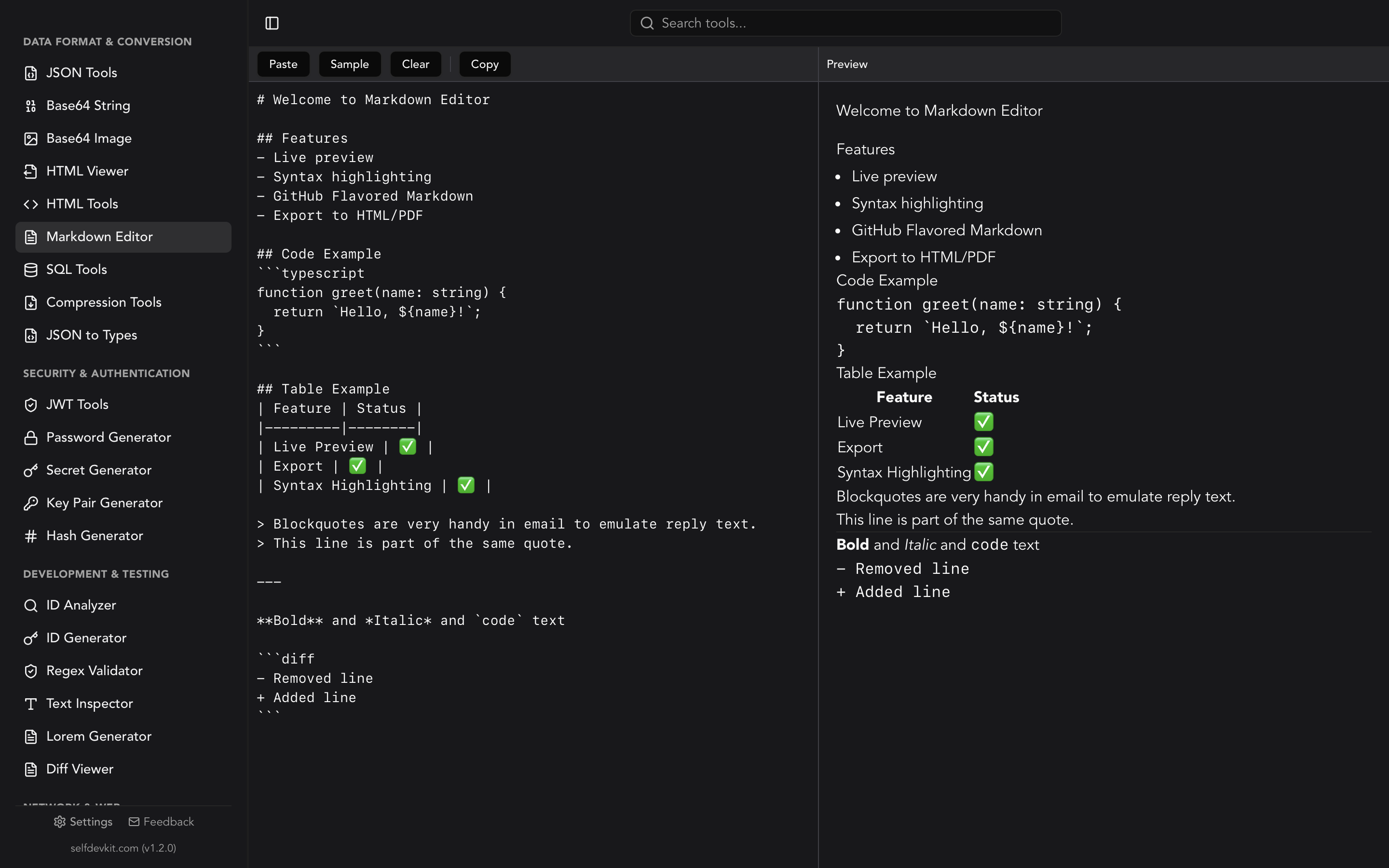Click inside the markdown editor text area

click(x=532, y=474)
